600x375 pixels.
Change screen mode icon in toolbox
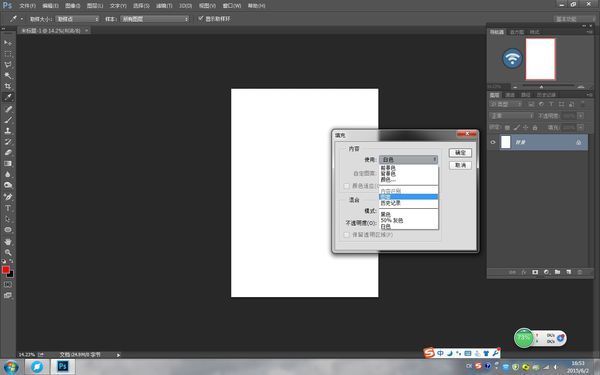pyautogui.click(x=8, y=295)
